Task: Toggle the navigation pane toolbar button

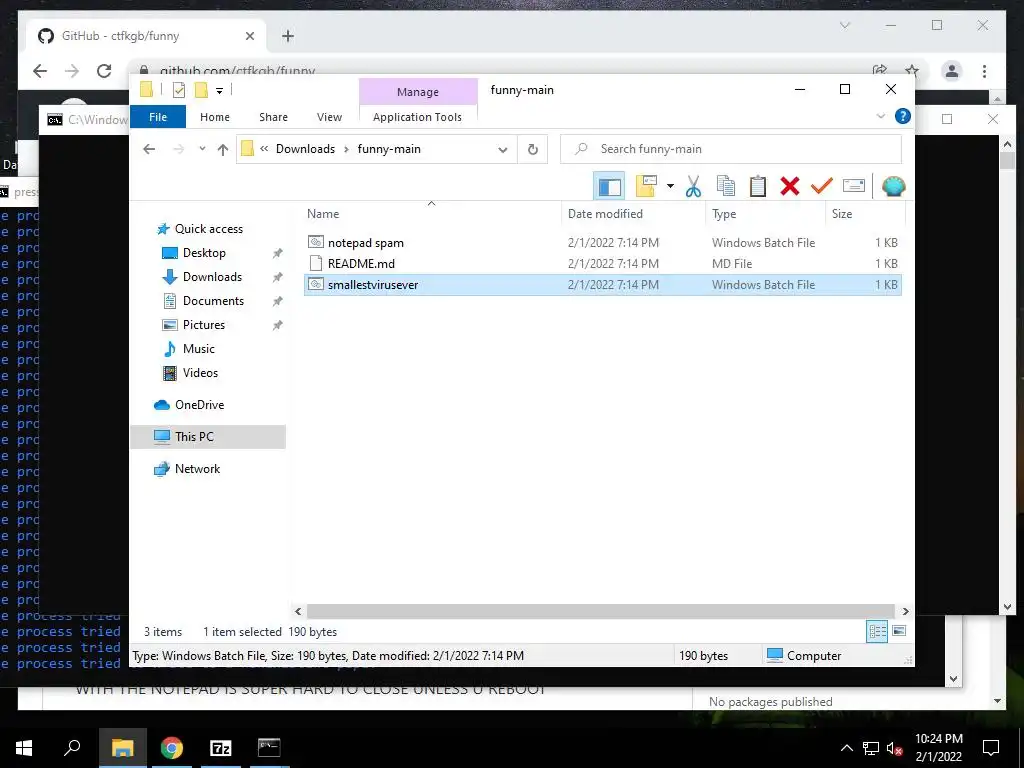Action: tap(609, 187)
